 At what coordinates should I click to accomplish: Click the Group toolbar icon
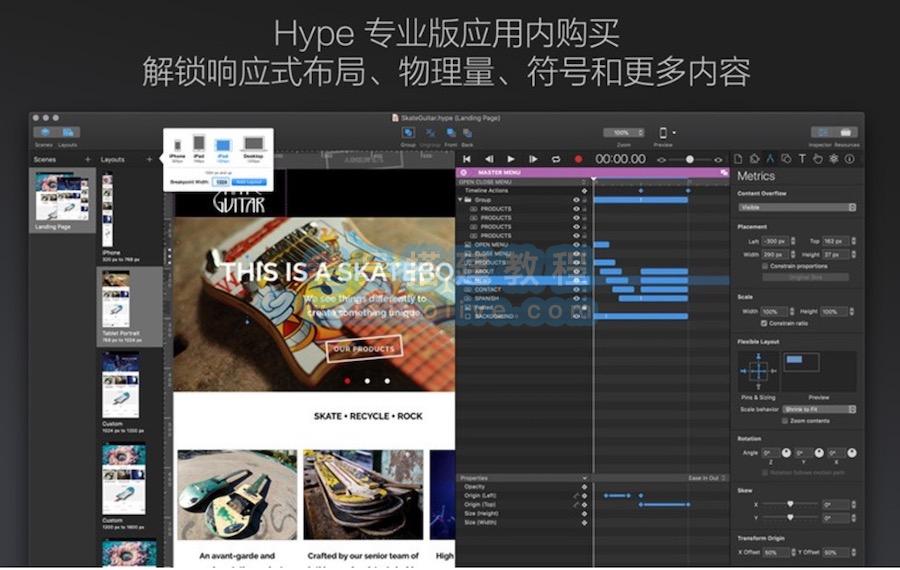(x=408, y=133)
